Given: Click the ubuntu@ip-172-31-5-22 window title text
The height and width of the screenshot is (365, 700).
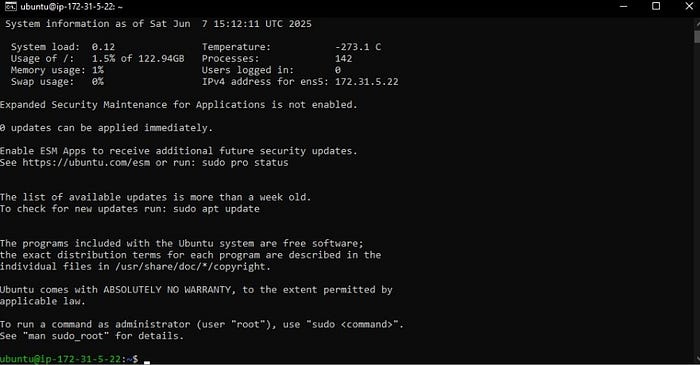Looking at the screenshot, I should coord(71,7).
